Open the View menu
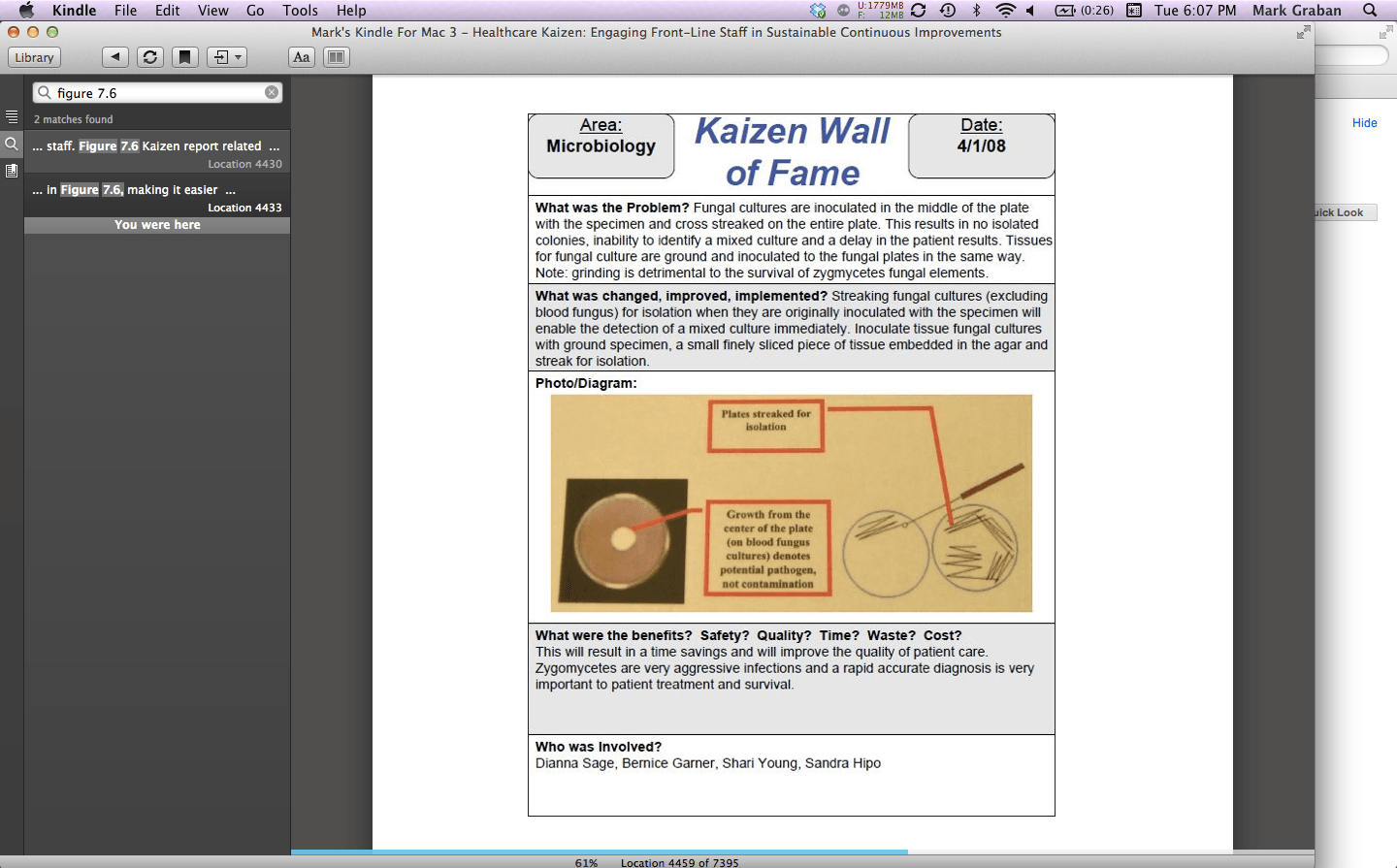 click(213, 11)
